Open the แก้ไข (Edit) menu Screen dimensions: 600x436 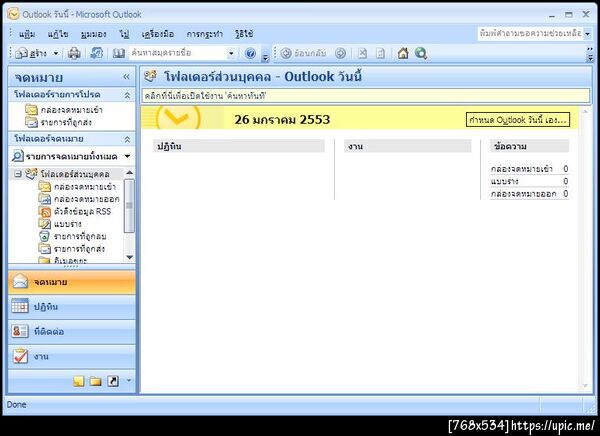58,34
